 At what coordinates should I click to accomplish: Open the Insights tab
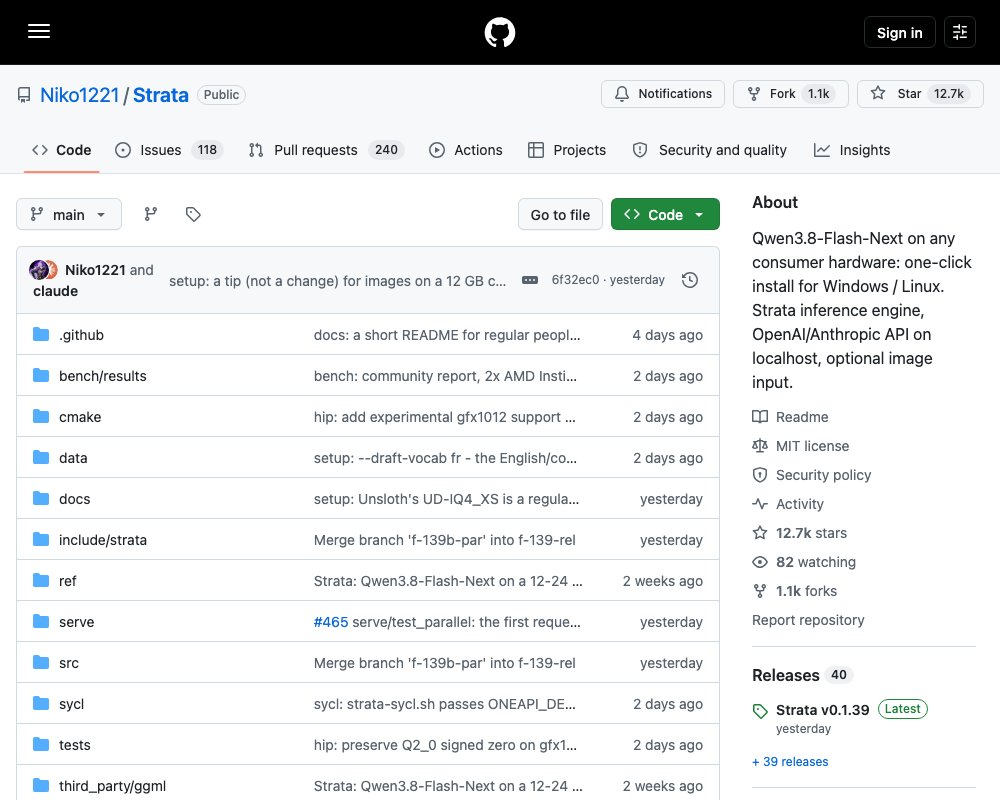tap(851, 150)
